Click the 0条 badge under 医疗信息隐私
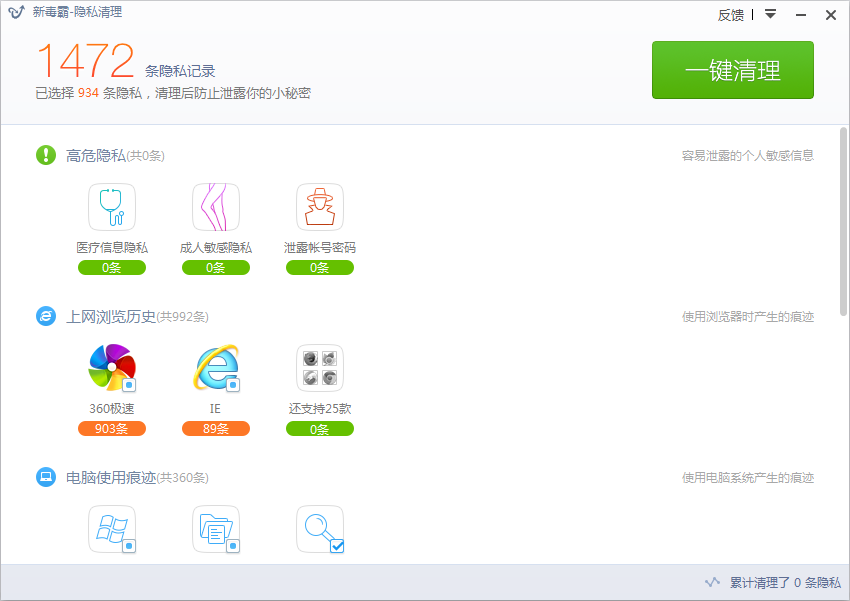This screenshot has width=850, height=601. 112,268
